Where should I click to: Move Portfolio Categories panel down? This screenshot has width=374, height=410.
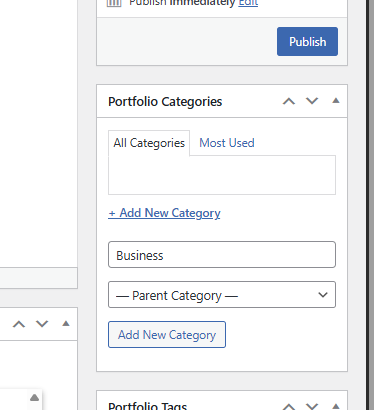(x=312, y=101)
